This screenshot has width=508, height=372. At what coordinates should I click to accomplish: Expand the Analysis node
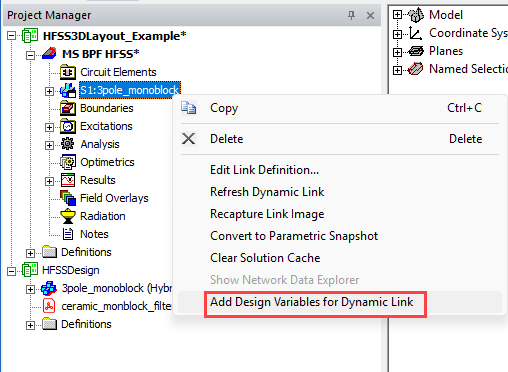pos(49,145)
